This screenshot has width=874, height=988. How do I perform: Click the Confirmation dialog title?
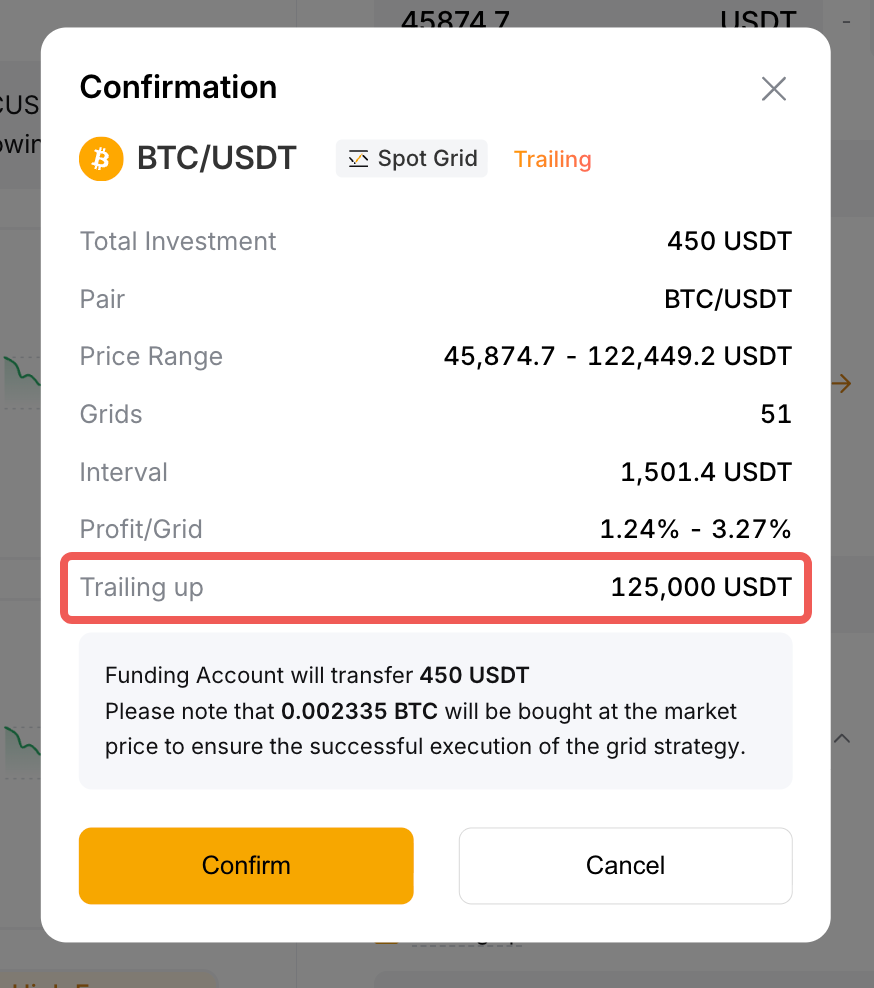tap(178, 87)
